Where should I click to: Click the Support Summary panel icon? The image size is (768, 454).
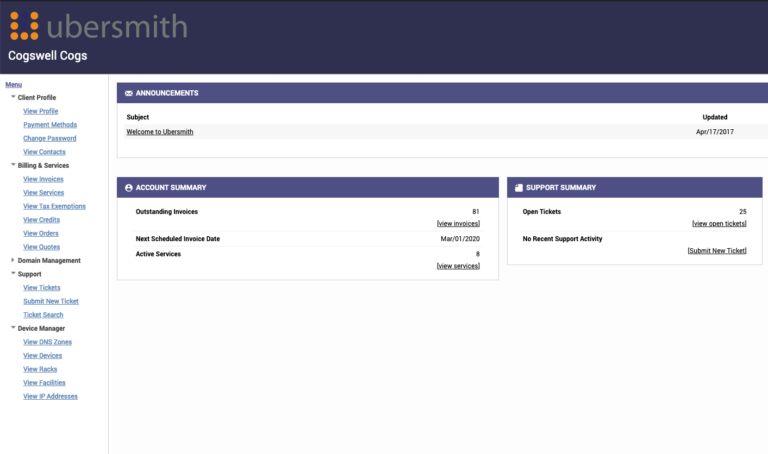[519, 187]
